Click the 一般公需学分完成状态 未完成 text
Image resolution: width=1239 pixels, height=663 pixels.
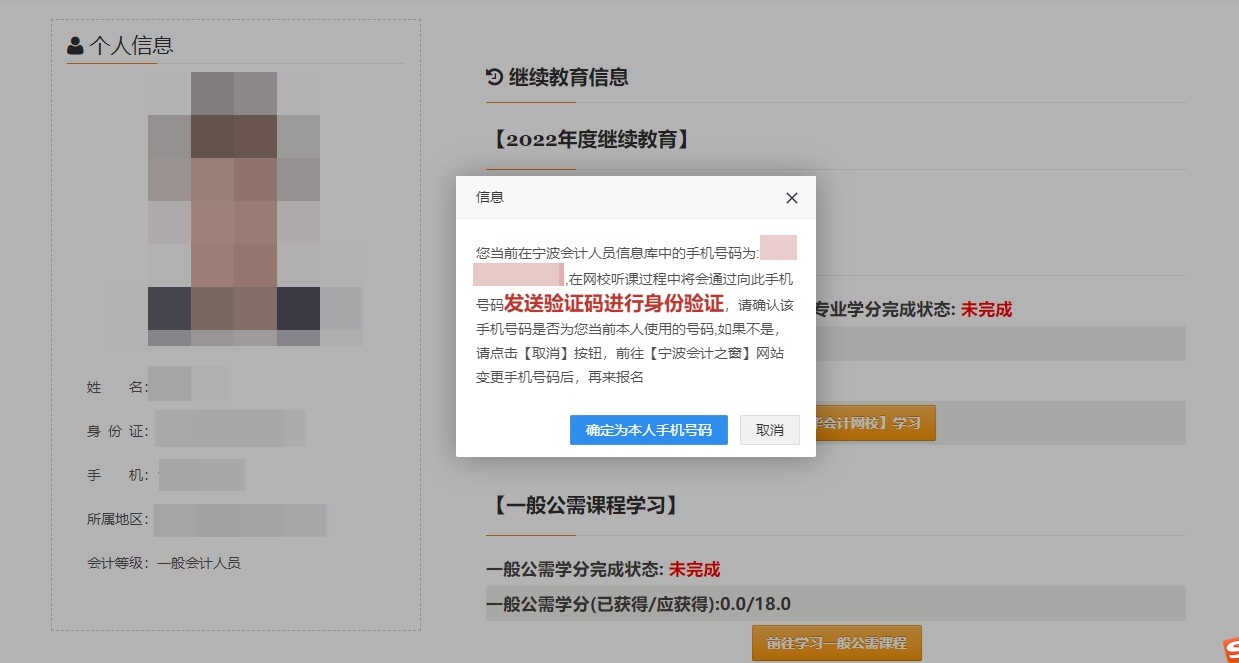click(603, 570)
